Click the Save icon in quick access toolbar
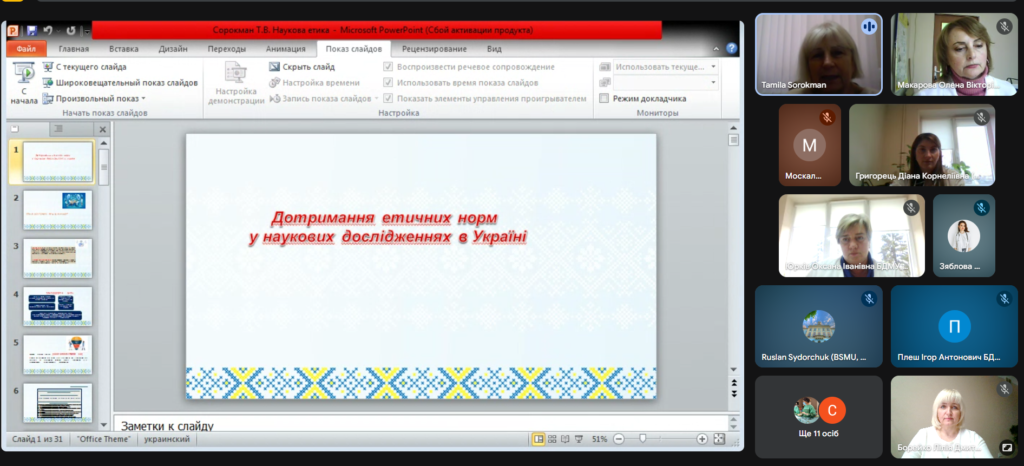This screenshot has width=1024, height=466. click(x=32, y=31)
